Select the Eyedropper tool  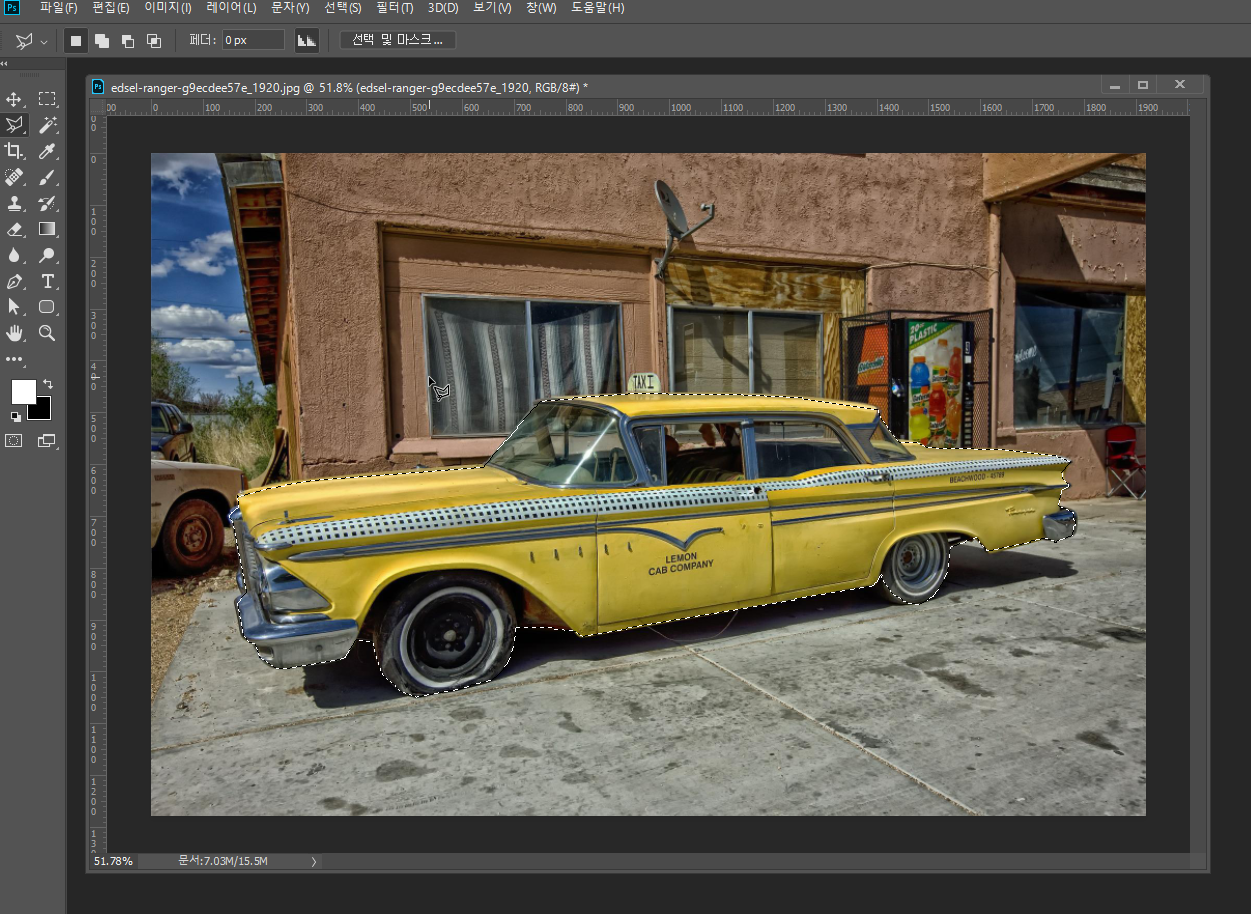click(x=47, y=151)
